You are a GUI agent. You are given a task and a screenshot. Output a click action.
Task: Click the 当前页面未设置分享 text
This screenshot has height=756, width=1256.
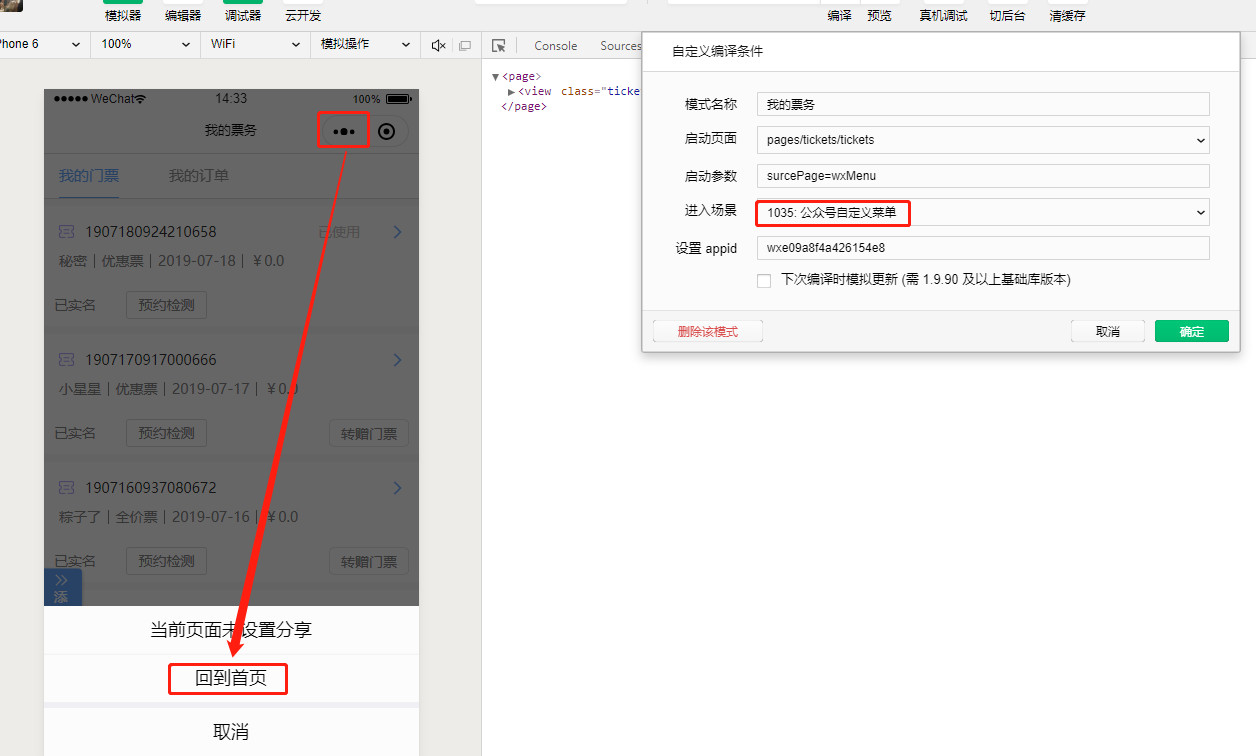pyautogui.click(x=231, y=630)
